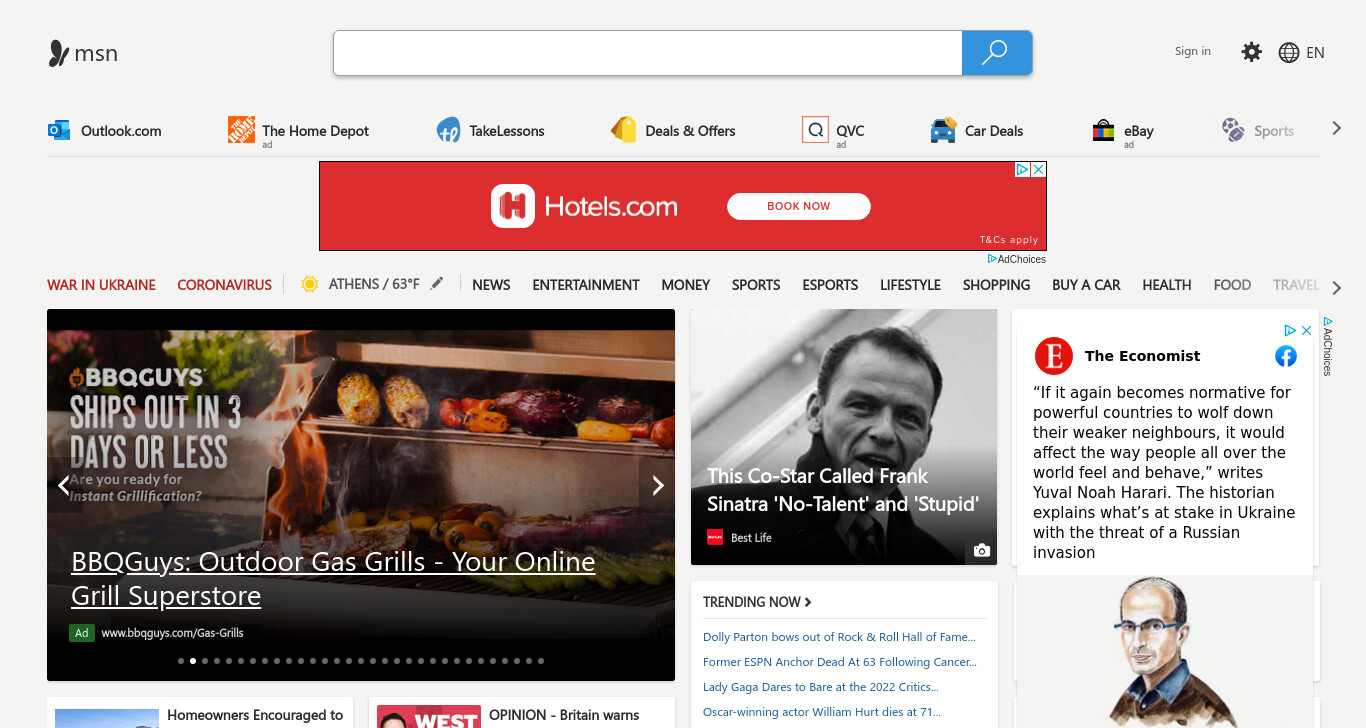Click the MSN butterfly logo
The image size is (1366, 728).
[x=59, y=53]
